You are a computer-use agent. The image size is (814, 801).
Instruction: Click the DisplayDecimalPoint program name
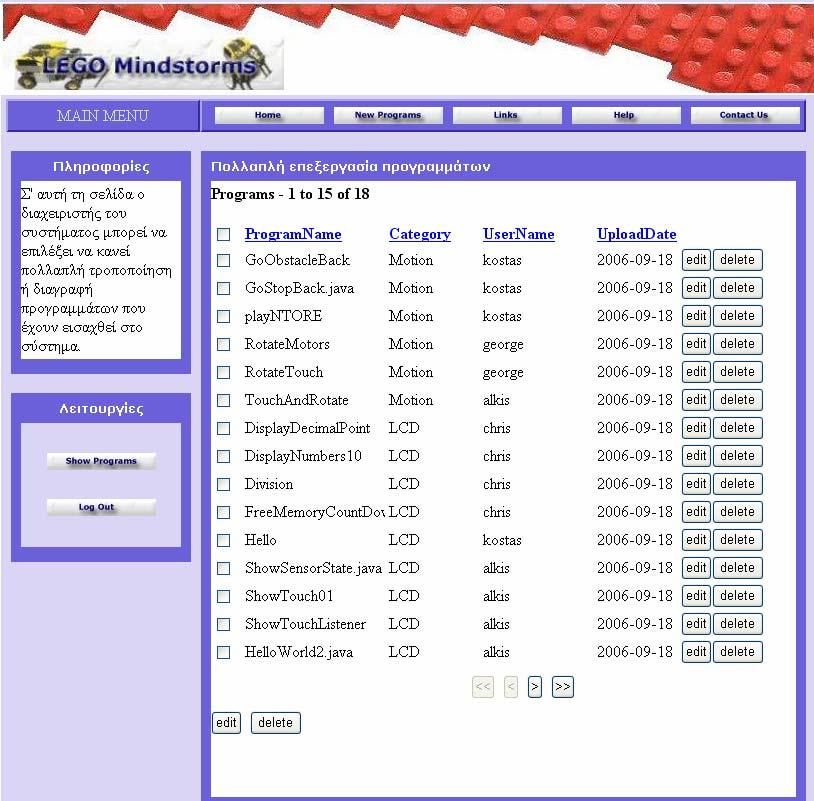click(307, 428)
